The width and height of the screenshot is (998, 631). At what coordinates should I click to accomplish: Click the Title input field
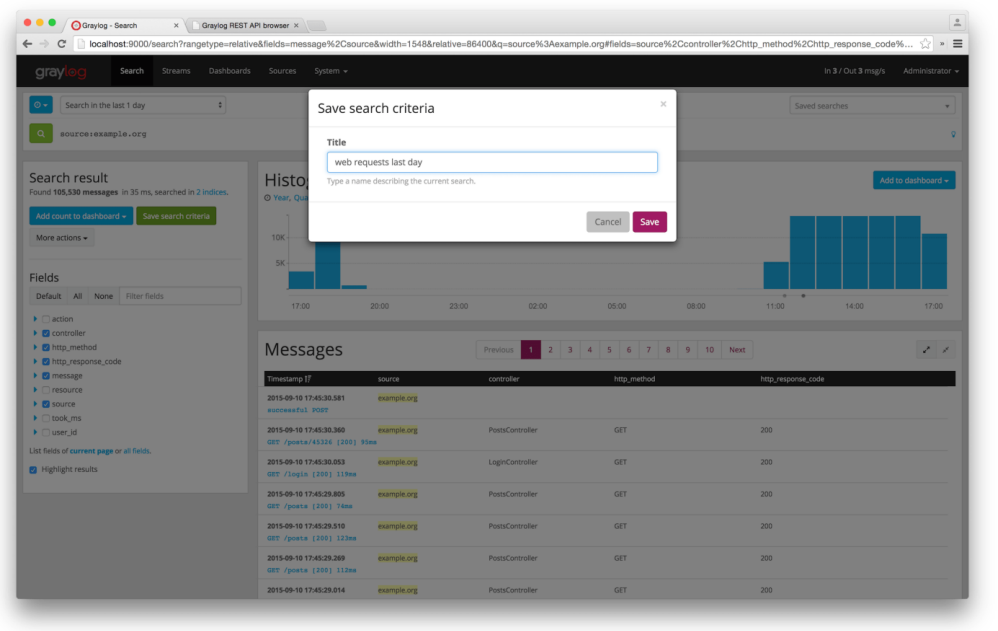point(492,162)
